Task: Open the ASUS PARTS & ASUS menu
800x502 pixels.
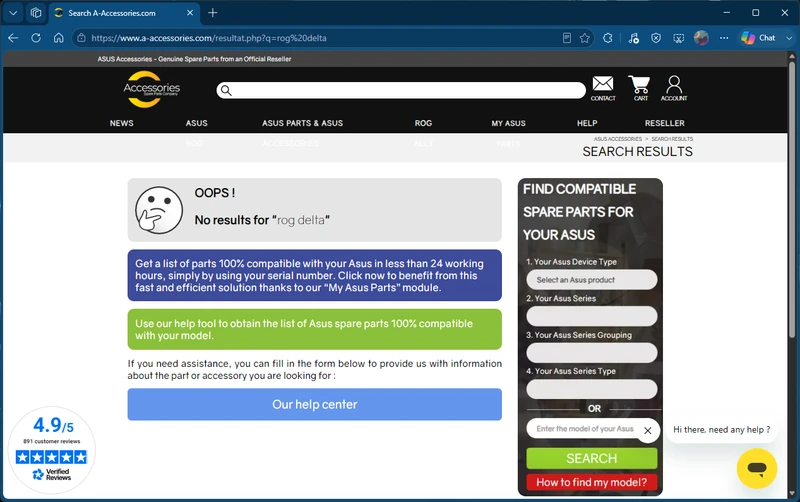Action: (x=303, y=123)
